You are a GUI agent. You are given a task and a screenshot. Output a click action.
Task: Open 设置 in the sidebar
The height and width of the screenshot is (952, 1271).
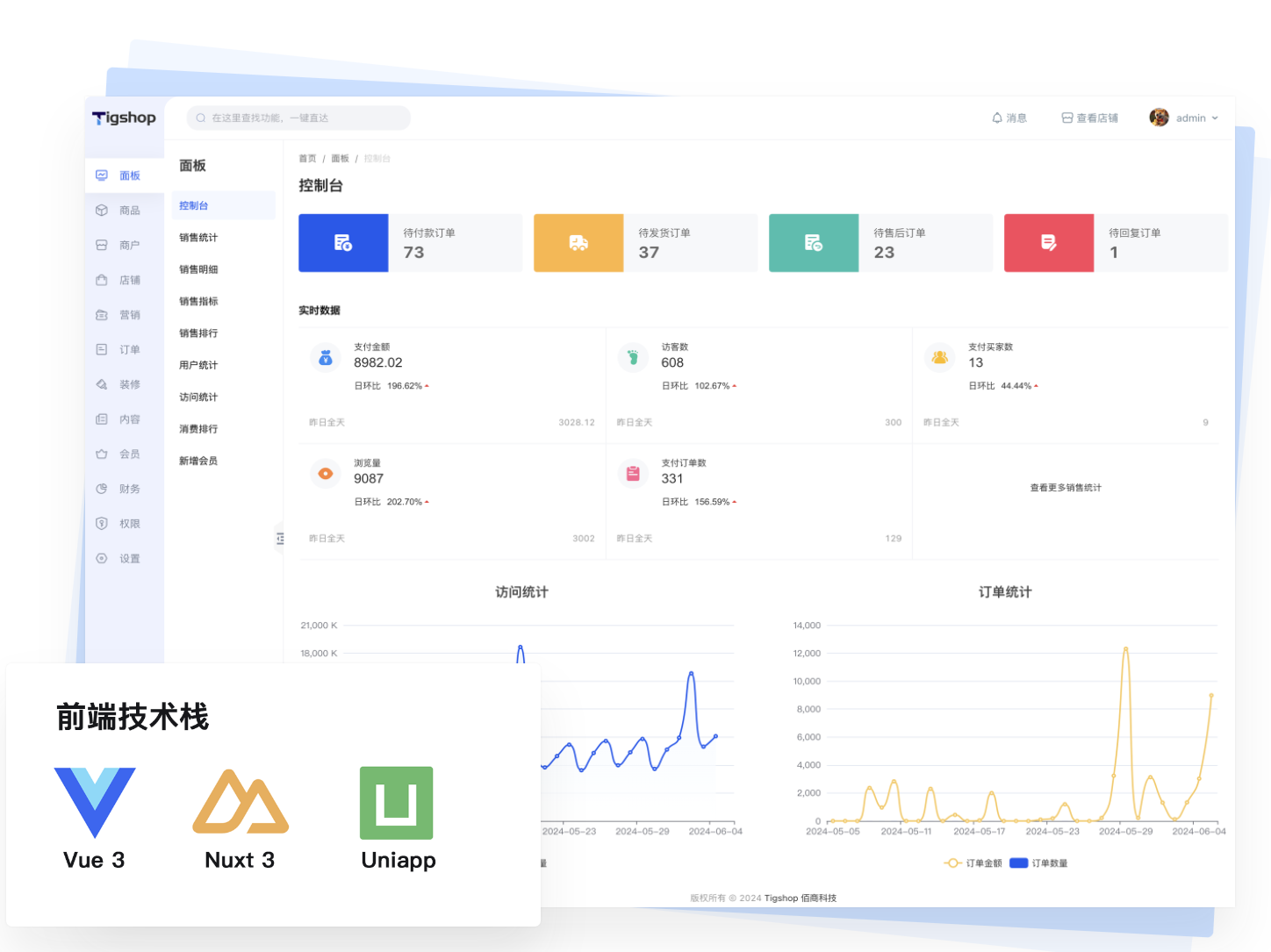pos(124,558)
